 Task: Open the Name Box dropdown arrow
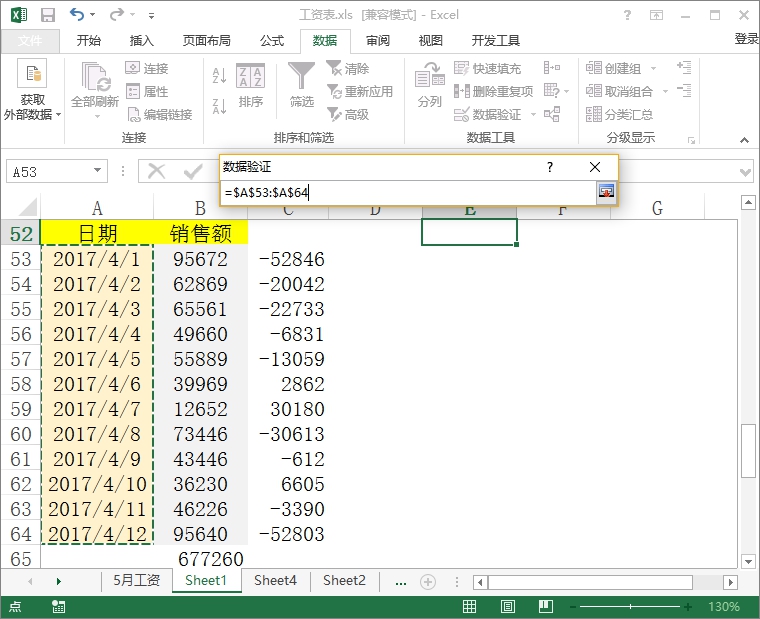pos(97,171)
